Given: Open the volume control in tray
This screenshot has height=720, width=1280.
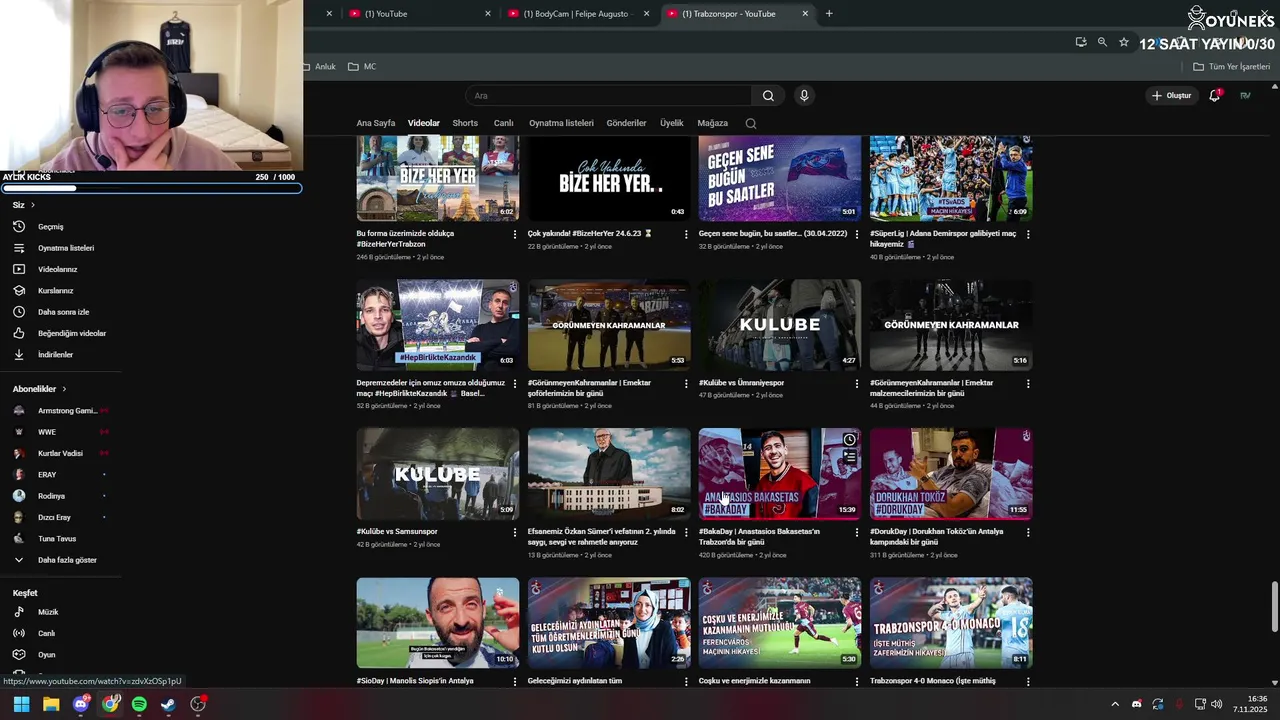Looking at the screenshot, I should click(x=1217, y=704).
